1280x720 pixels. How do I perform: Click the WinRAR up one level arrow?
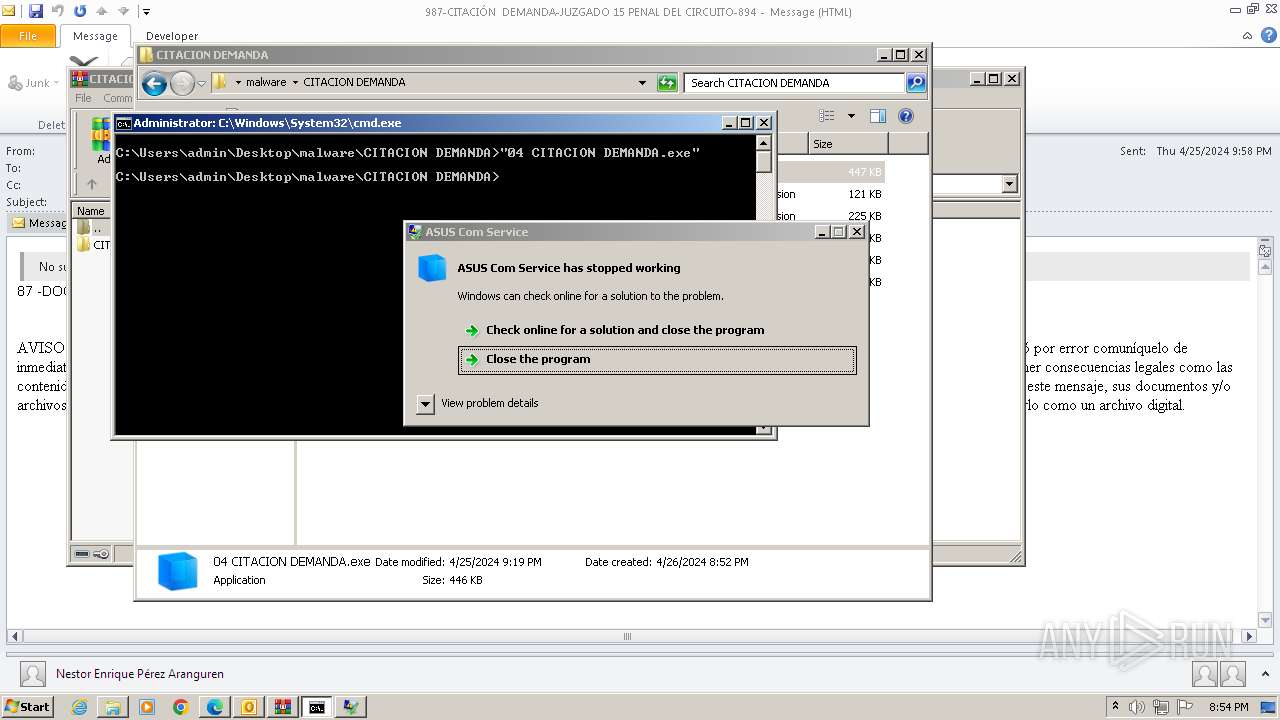click(92, 184)
